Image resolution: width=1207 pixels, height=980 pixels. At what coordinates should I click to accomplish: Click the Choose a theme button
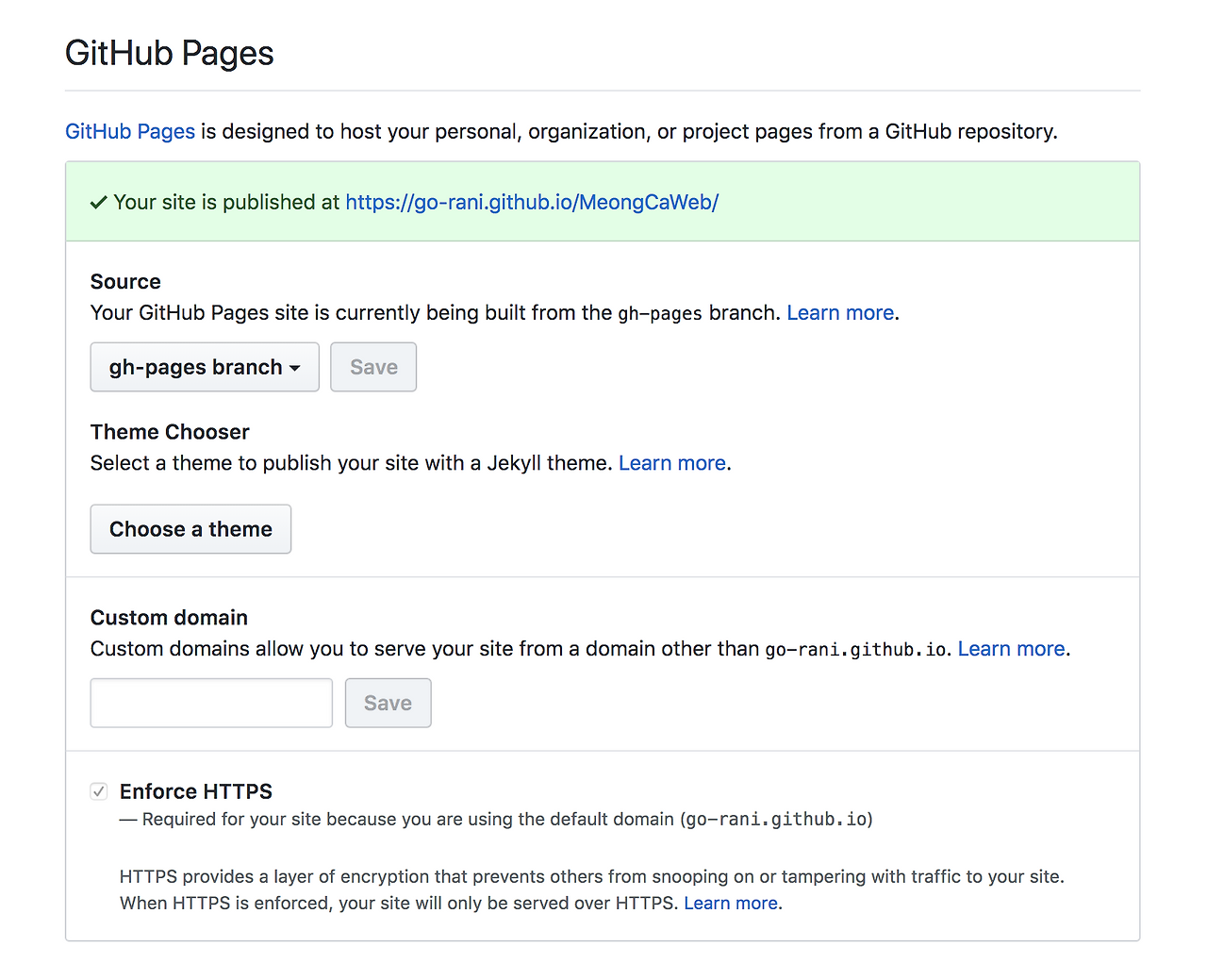coord(190,529)
